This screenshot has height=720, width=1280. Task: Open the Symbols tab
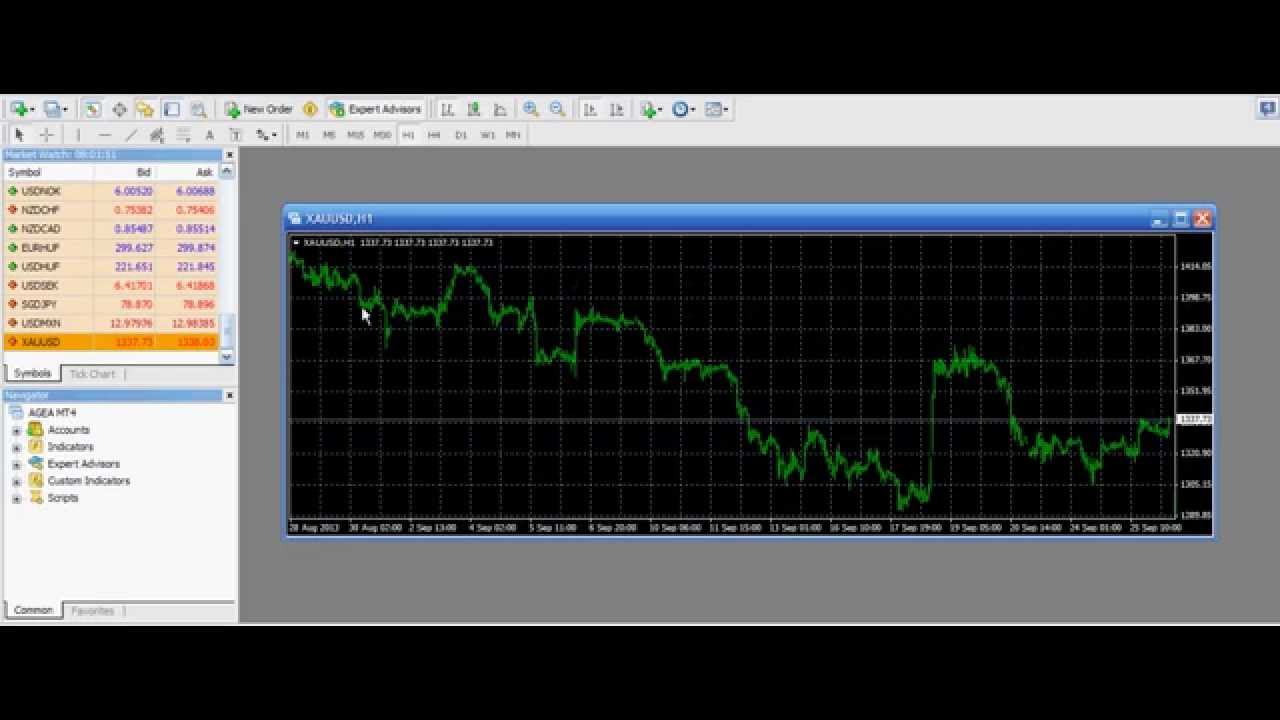coord(32,373)
